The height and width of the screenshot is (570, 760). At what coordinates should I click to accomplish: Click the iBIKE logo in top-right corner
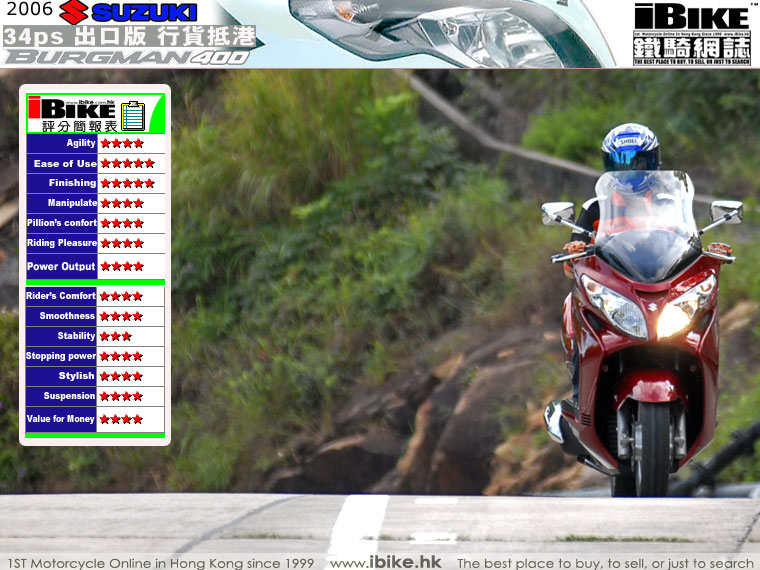[691, 32]
